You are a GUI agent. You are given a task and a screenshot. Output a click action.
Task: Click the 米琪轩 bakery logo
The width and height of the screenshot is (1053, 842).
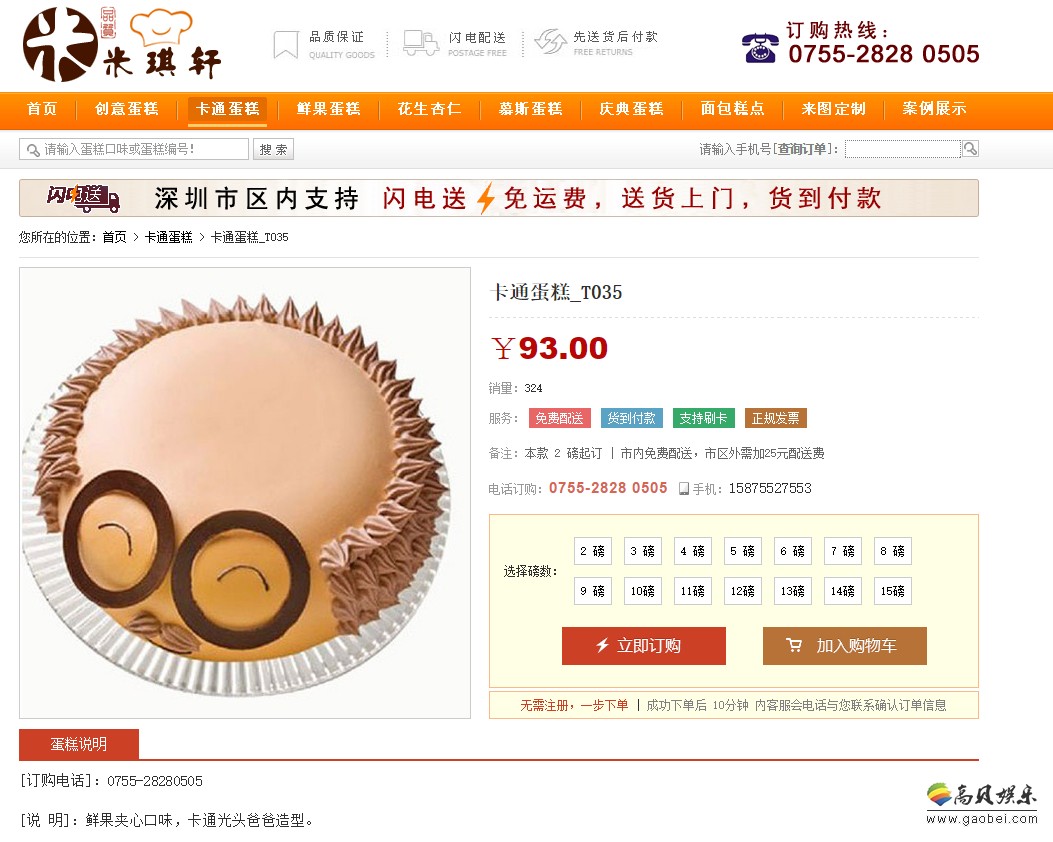point(122,44)
